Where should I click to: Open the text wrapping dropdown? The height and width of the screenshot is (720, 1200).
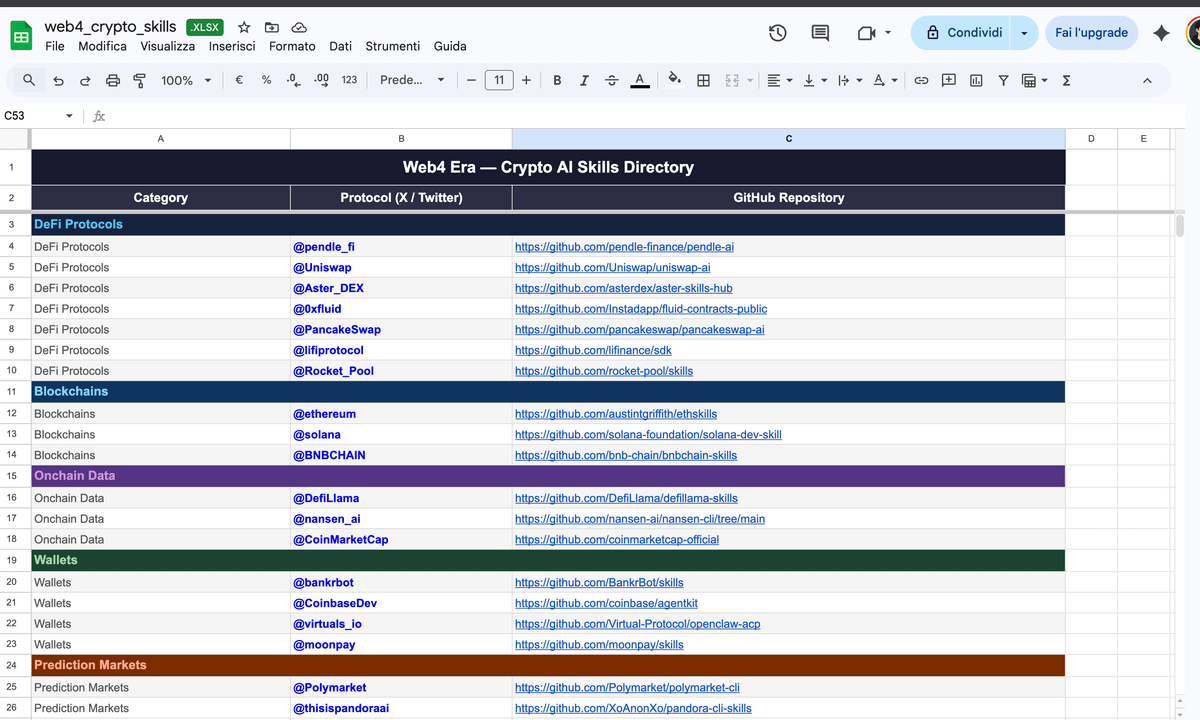pyautogui.click(x=848, y=80)
